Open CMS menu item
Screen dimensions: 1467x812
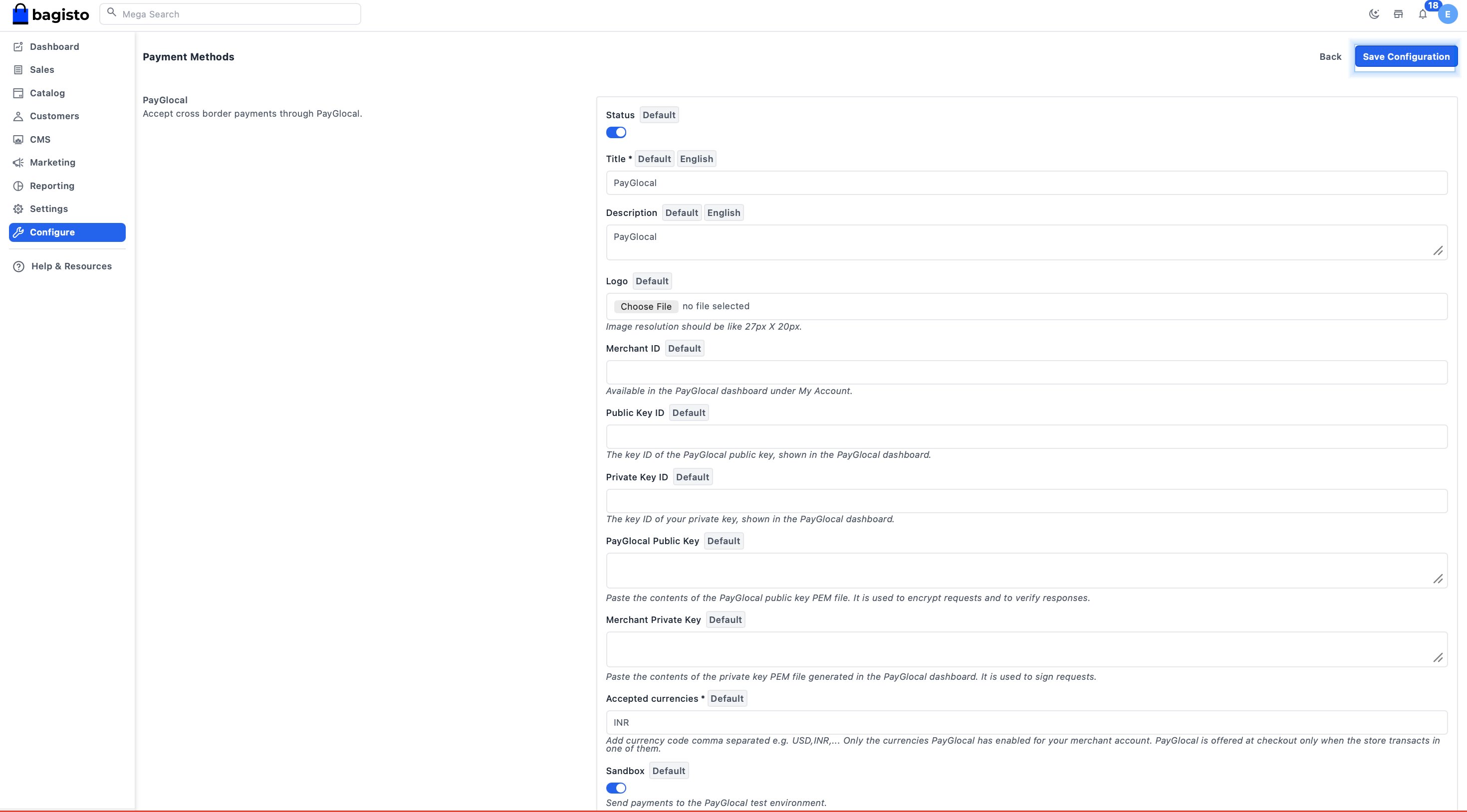[67, 140]
